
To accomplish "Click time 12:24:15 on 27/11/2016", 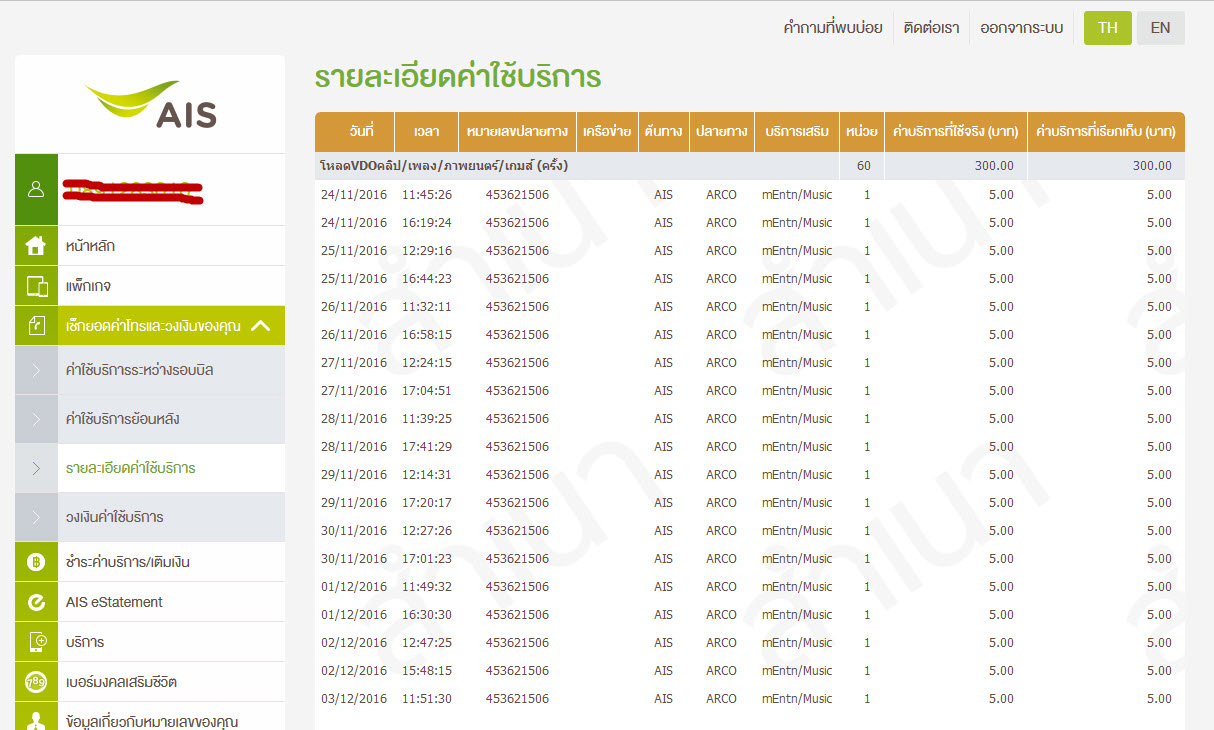I will pyautogui.click(x=427, y=363).
